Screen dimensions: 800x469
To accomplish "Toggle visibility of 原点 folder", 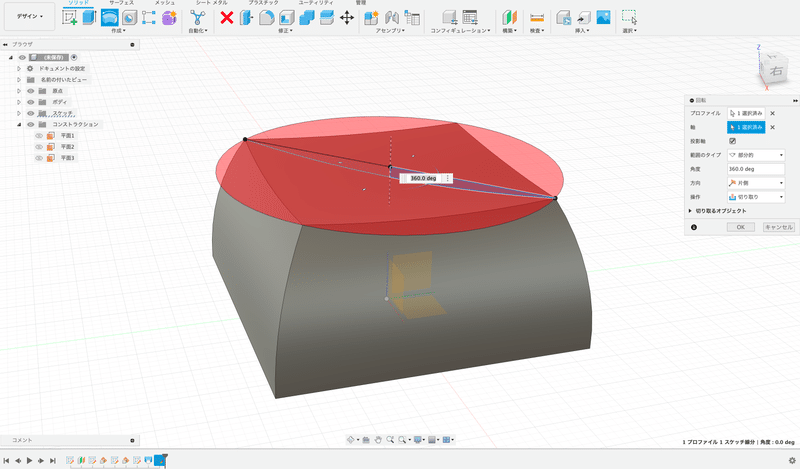I will point(31,91).
